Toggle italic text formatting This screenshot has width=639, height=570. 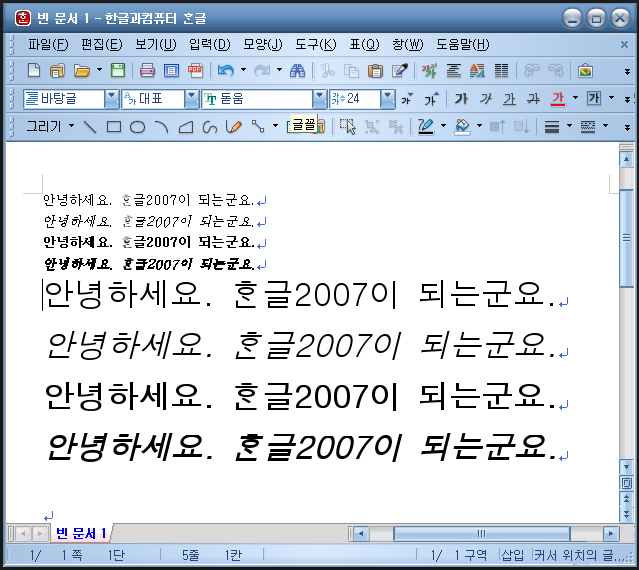point(485,98)
